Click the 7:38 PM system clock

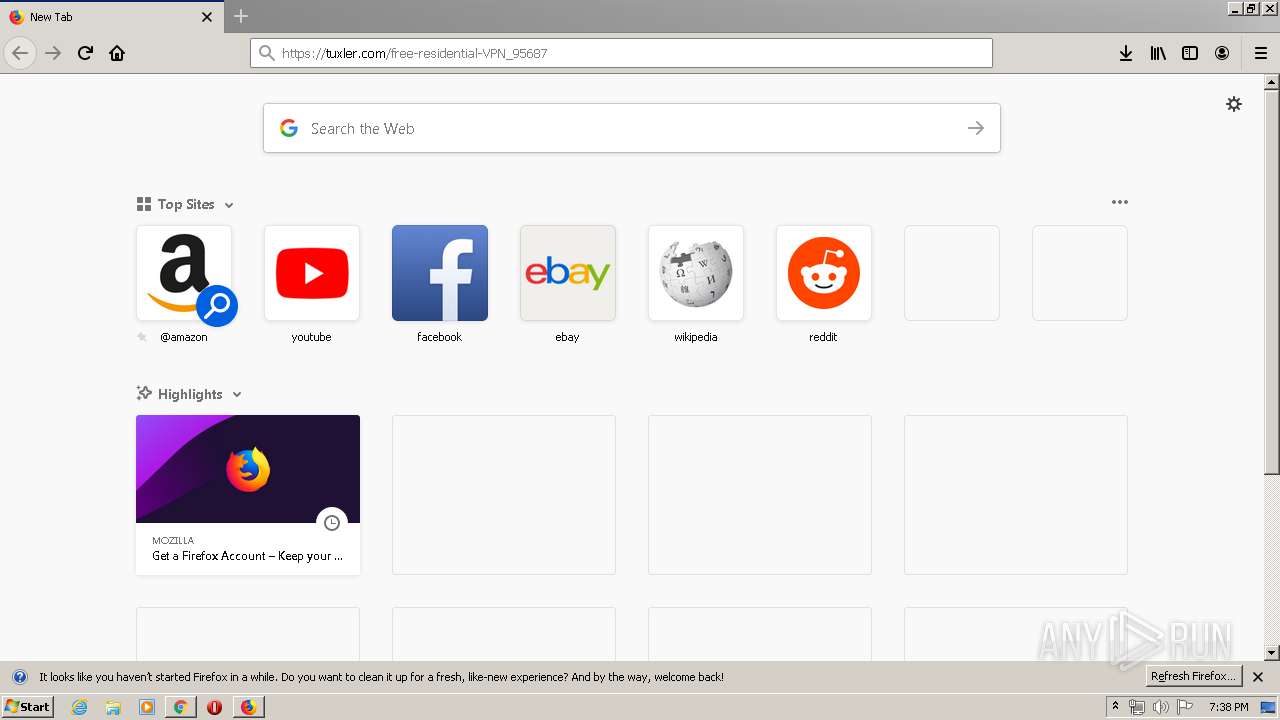point(1228,707)
